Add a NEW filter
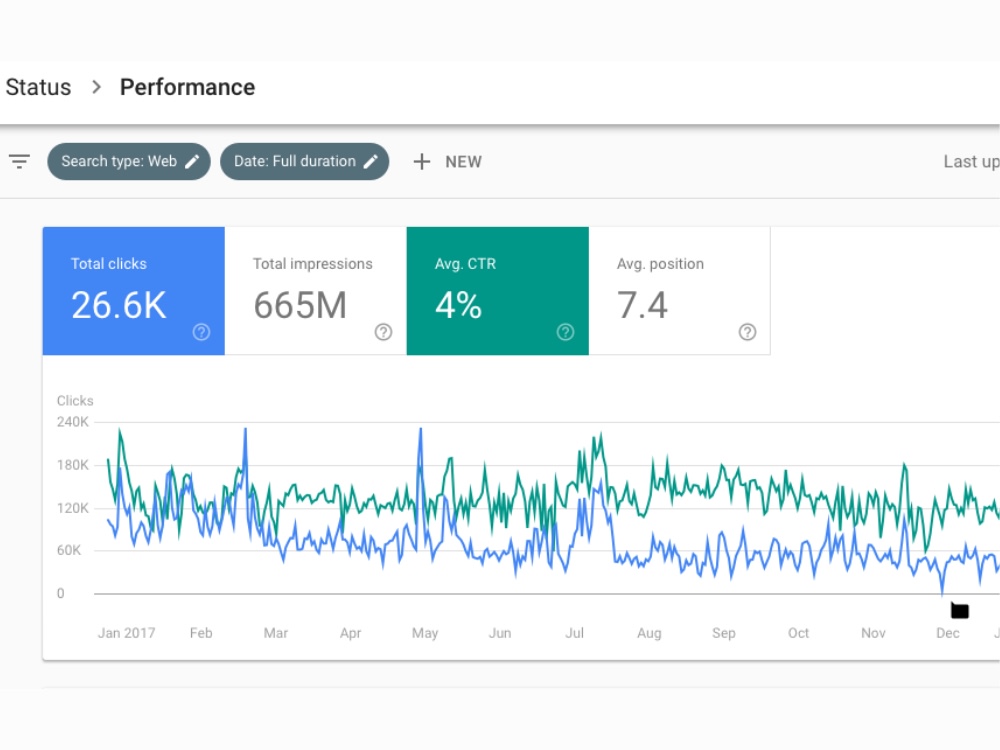The image size is (1000, 750). [x=447, y=161]
